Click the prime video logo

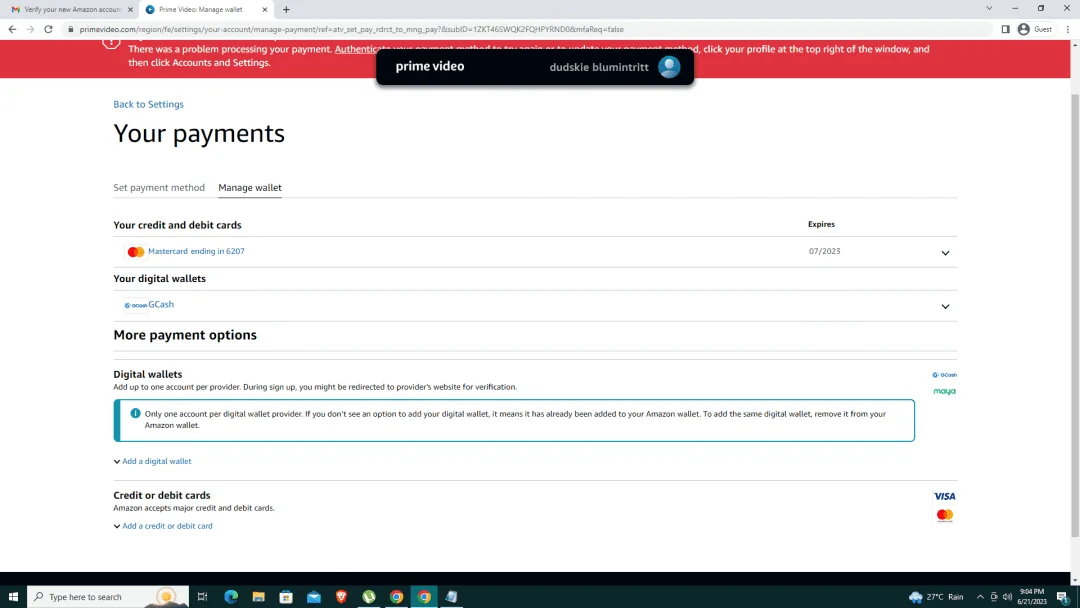[x=430, y=66]
